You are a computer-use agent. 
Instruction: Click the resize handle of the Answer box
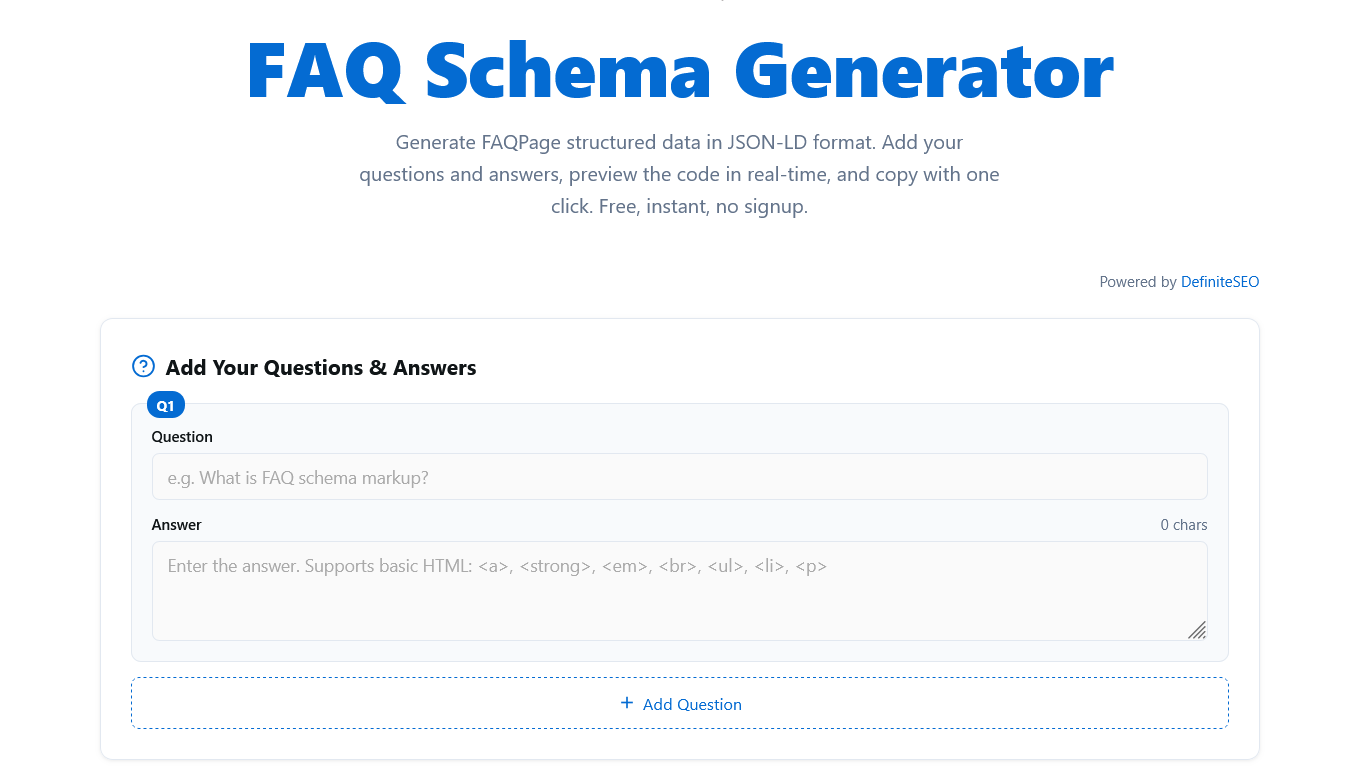(1197, 630)
